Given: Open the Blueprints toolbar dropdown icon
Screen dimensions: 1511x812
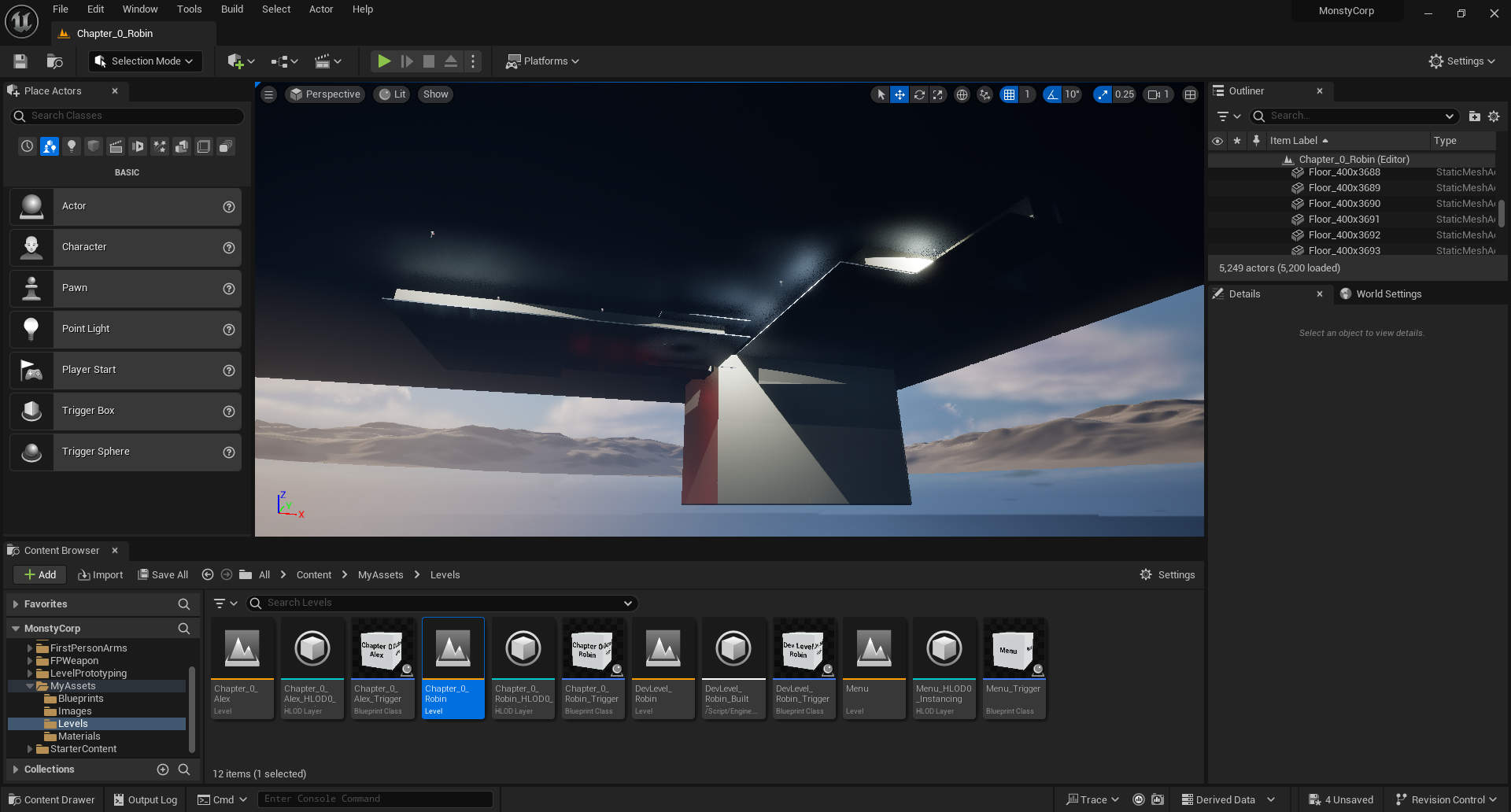Looking at the screenshot, I should point(284,61).
